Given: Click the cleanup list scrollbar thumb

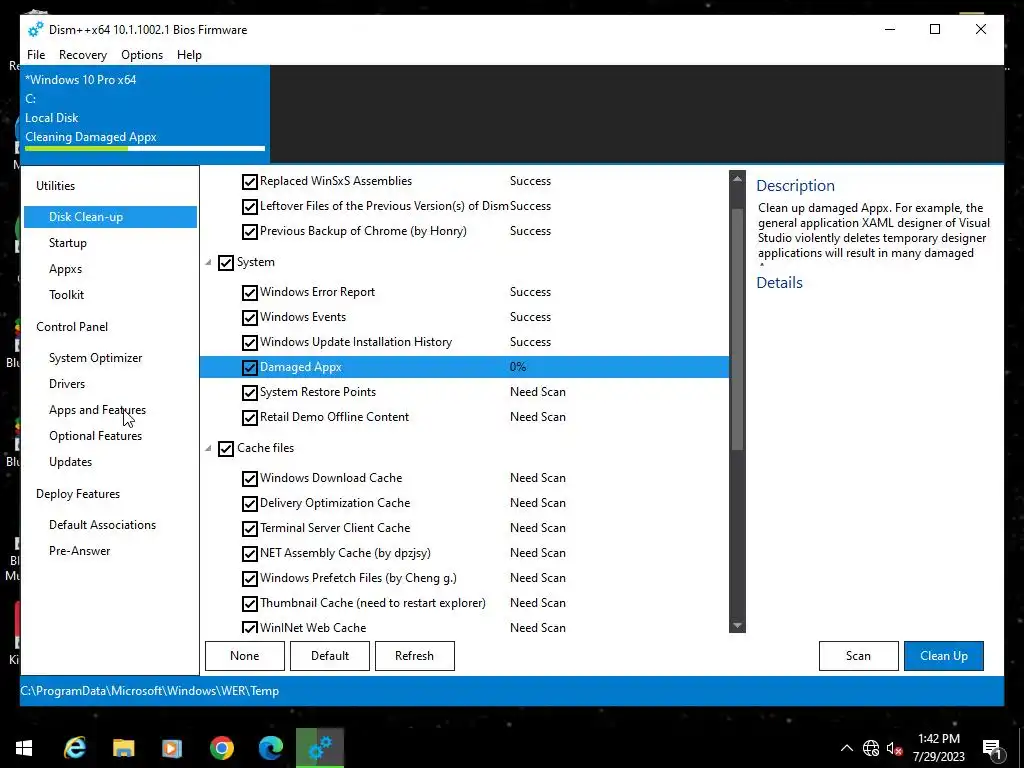Looking at the screenshot, I should click(x=737, y=330).
